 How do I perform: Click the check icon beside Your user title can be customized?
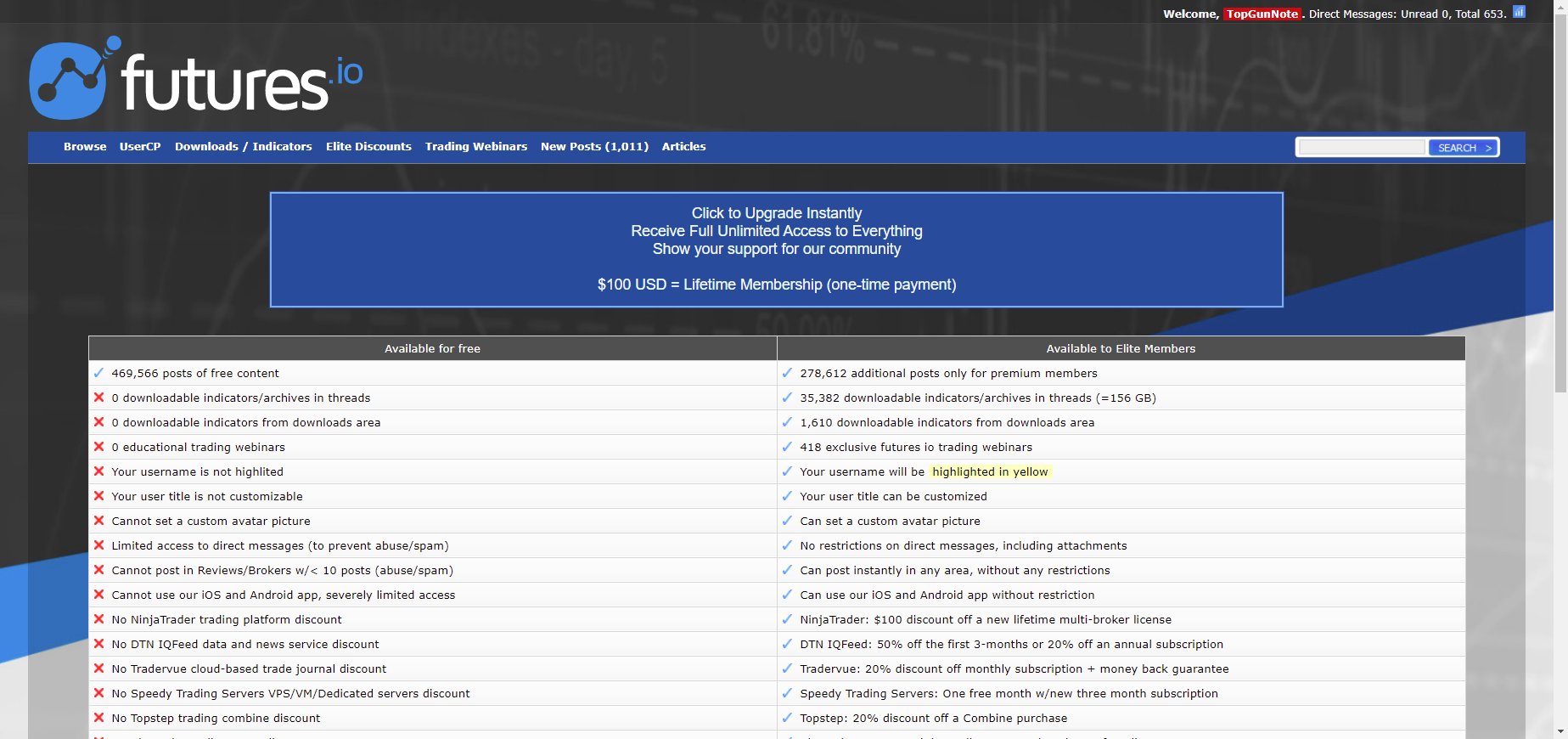[x=787, y=496]
